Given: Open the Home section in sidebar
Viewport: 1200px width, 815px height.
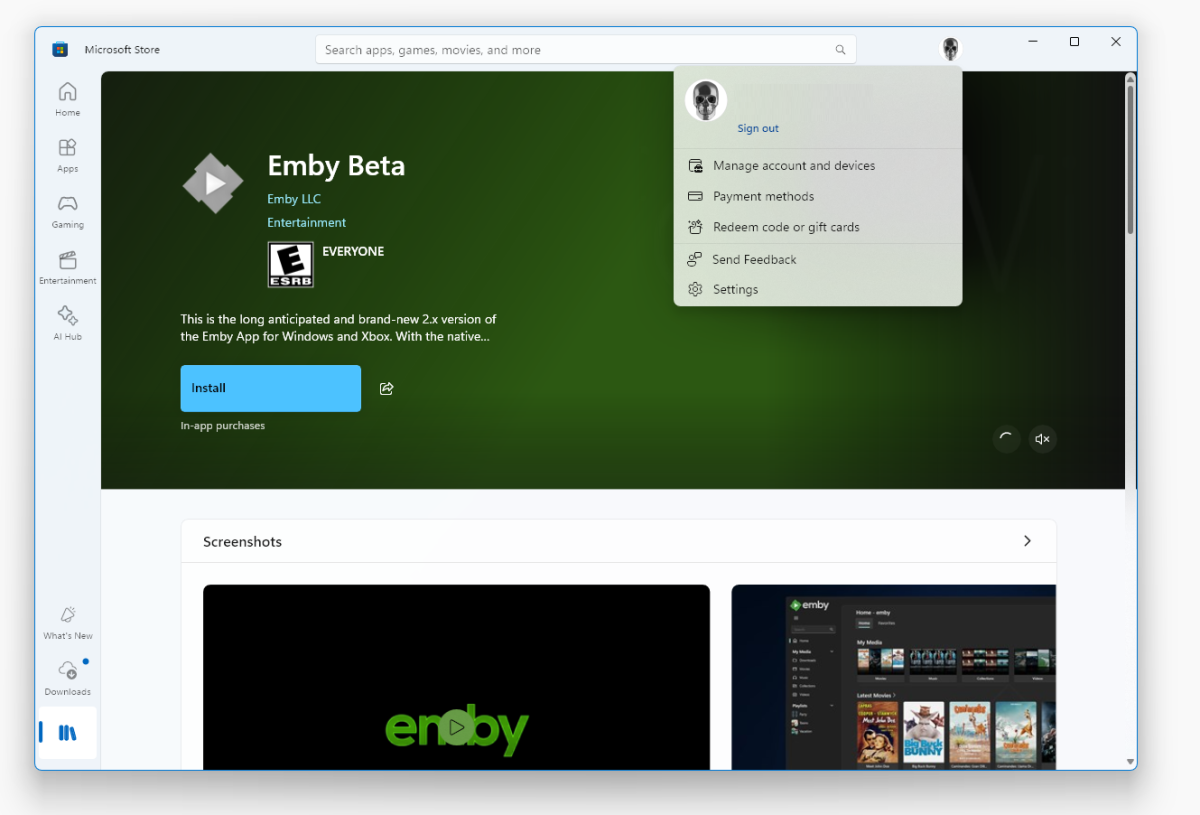Looking at the screenshot, I should (67, 99).
